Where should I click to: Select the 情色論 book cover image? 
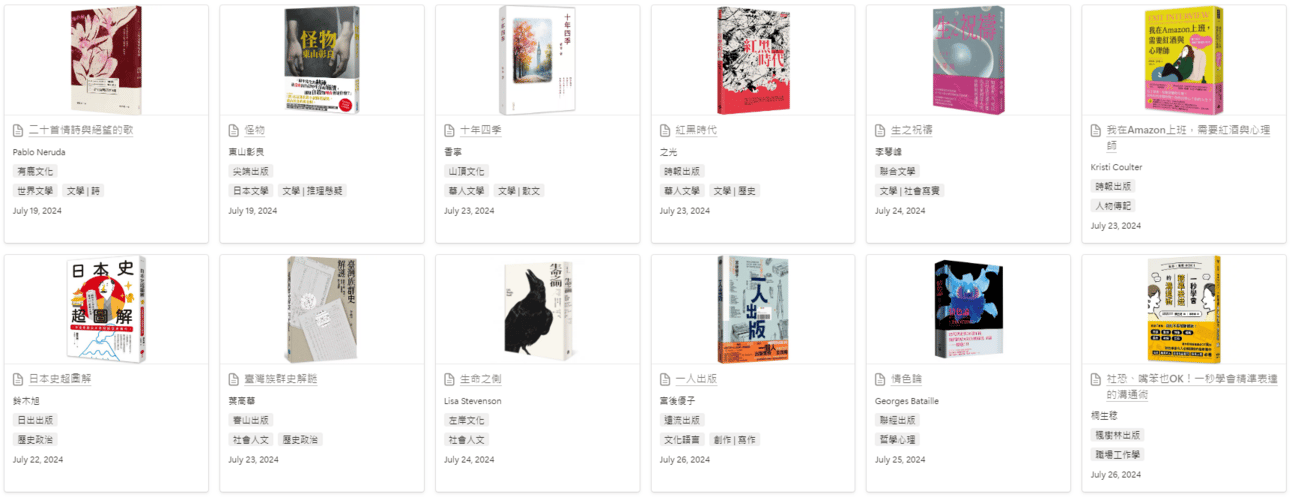point(968,310)
